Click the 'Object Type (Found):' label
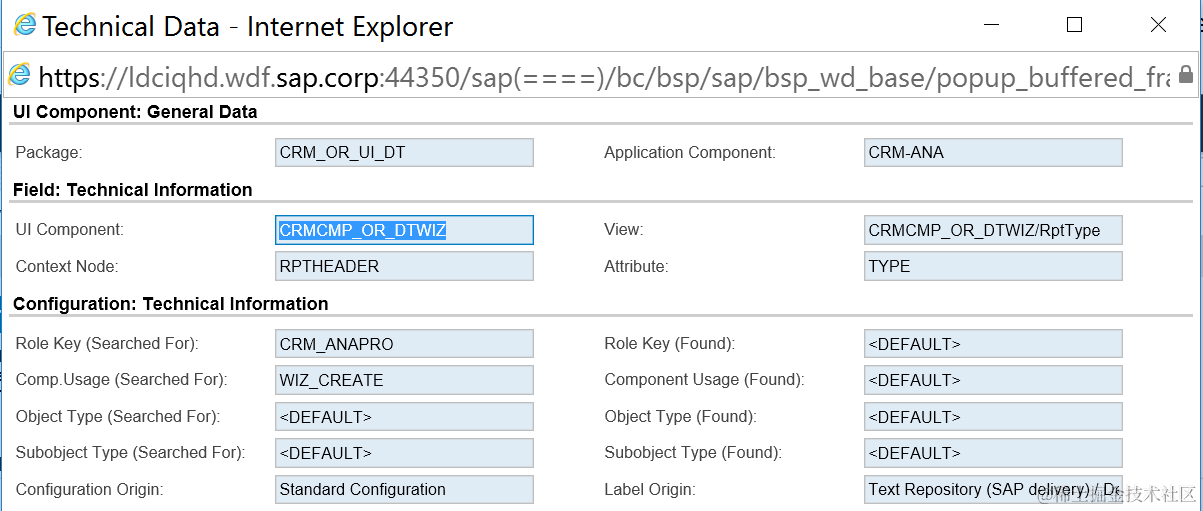The height and width of the screenshot is (511, 1203). pyautogui.click(x=680, y=417)
